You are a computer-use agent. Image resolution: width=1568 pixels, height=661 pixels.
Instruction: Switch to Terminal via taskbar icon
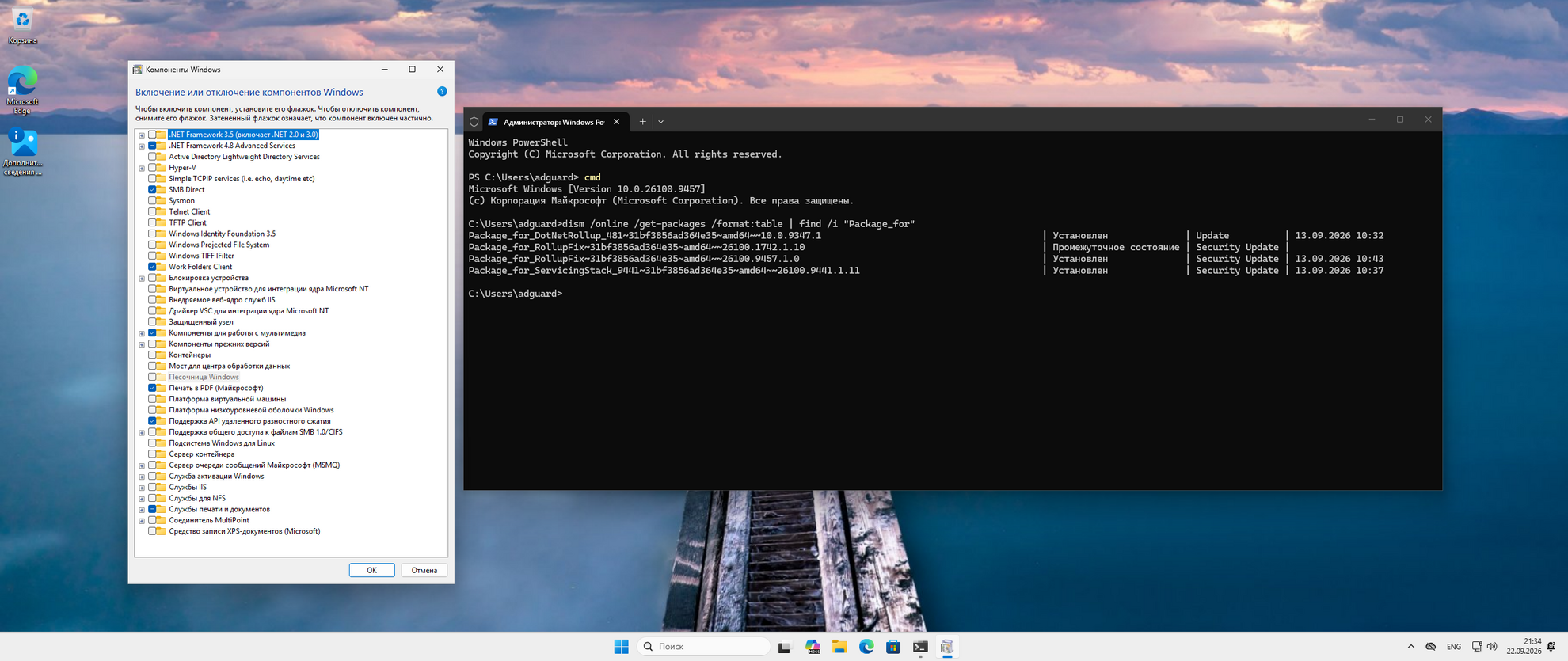pyautogui.click(x=920, y=647)
